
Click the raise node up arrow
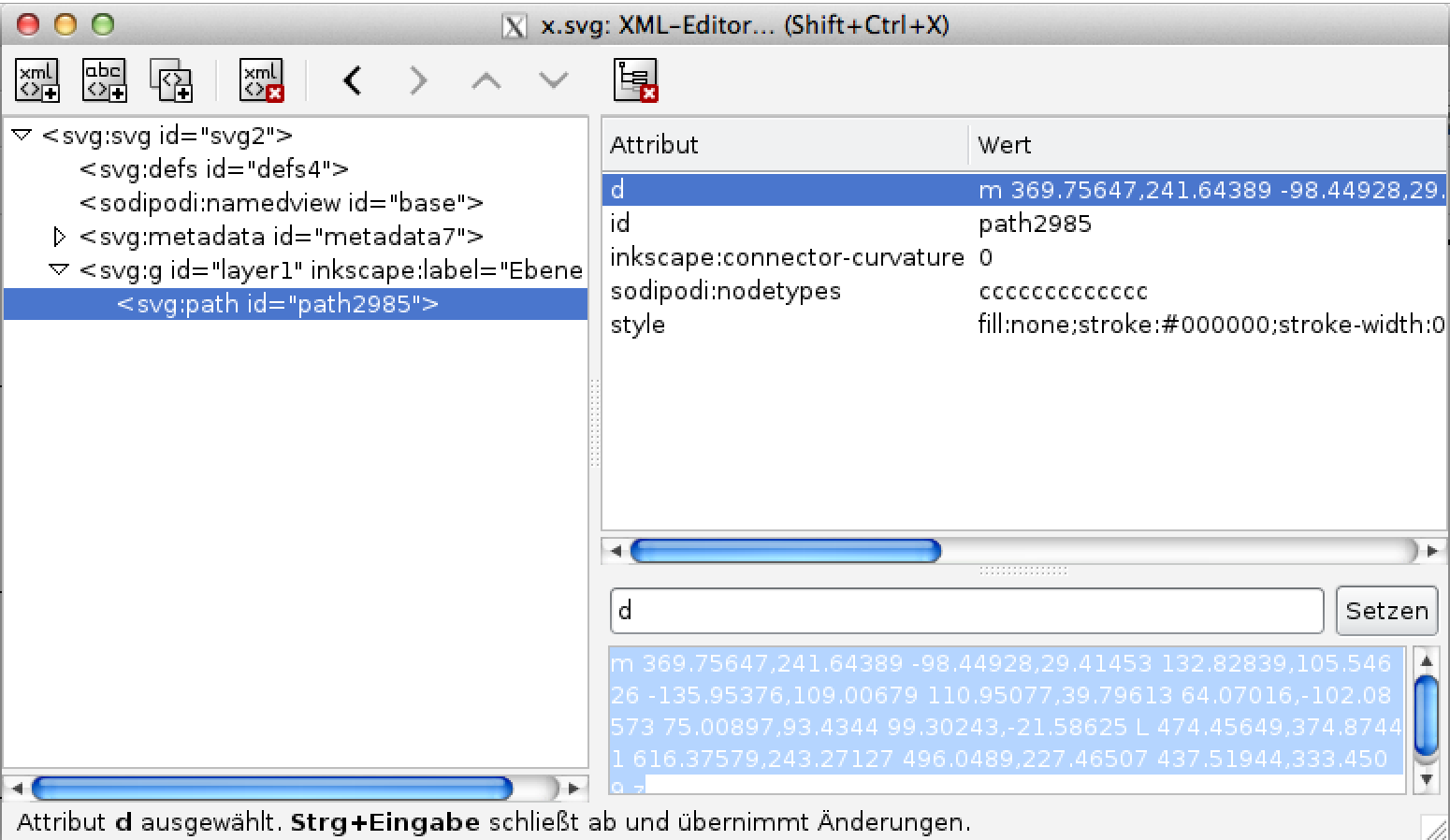486,81
